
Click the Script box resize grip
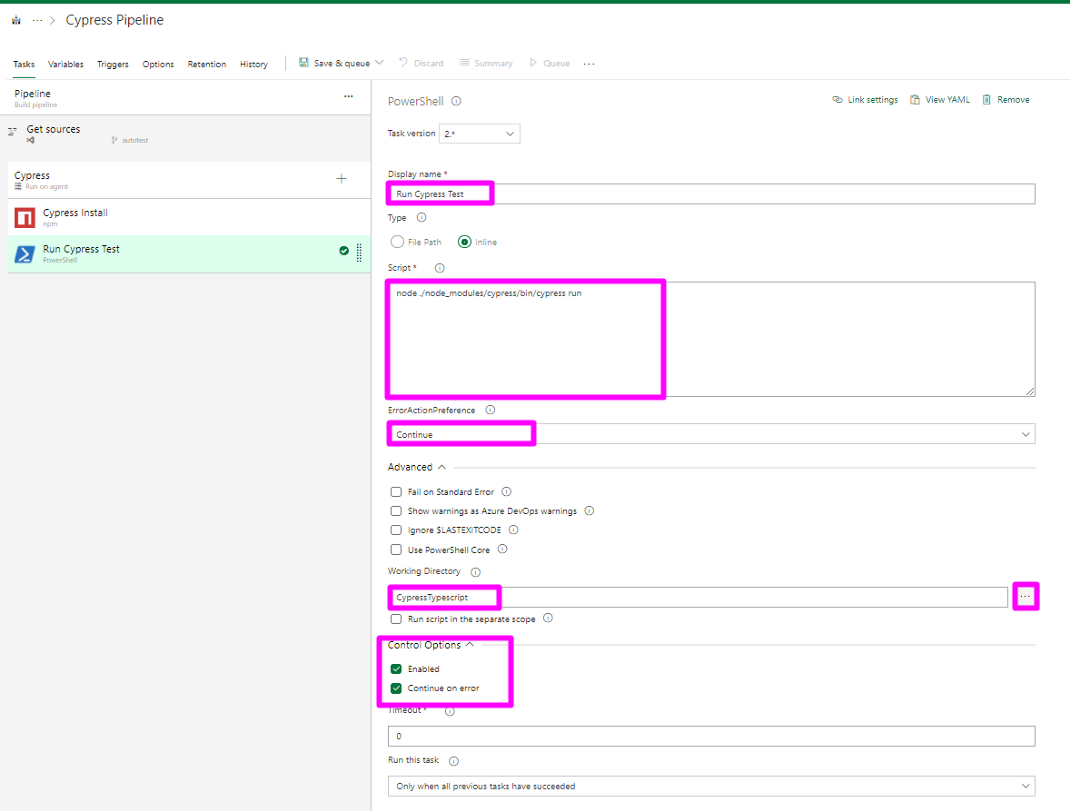[x=1030, y=391]
